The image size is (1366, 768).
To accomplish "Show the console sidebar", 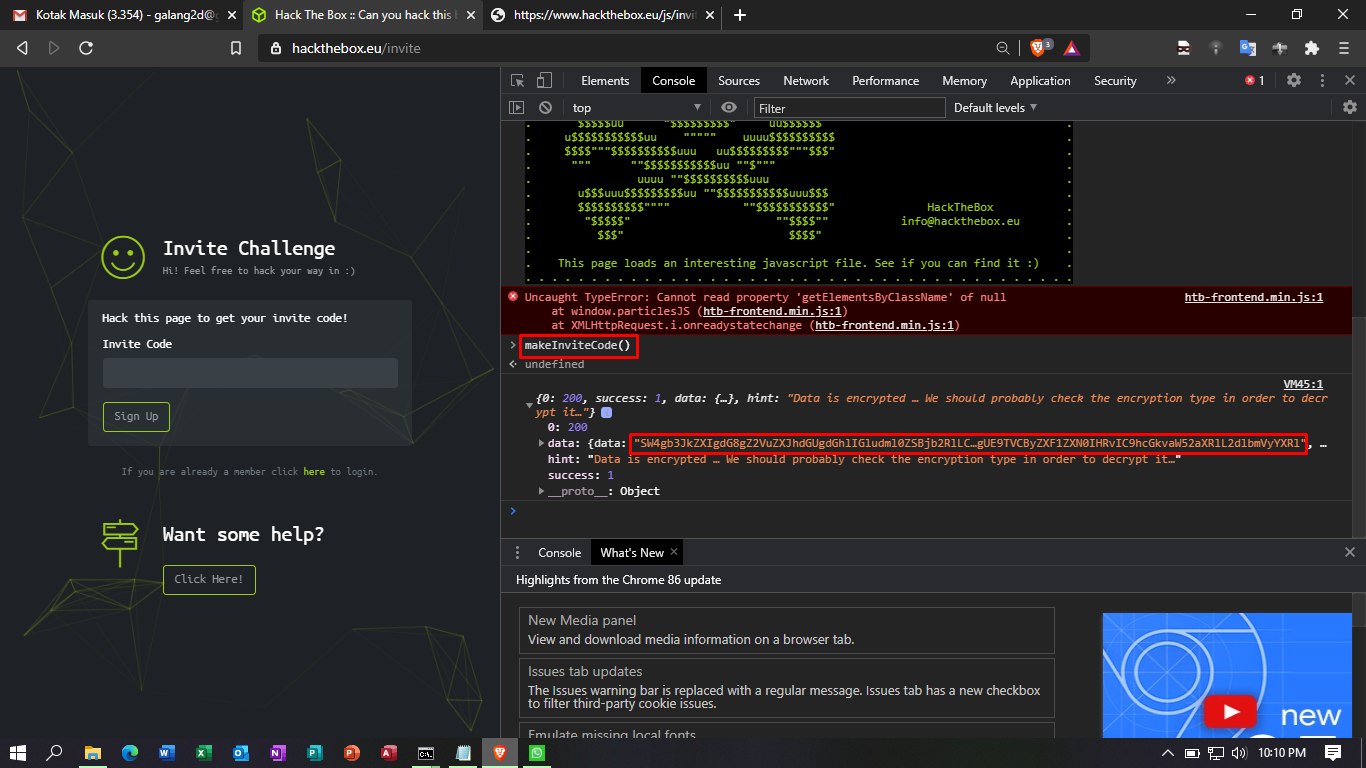I will coord(517,107).
